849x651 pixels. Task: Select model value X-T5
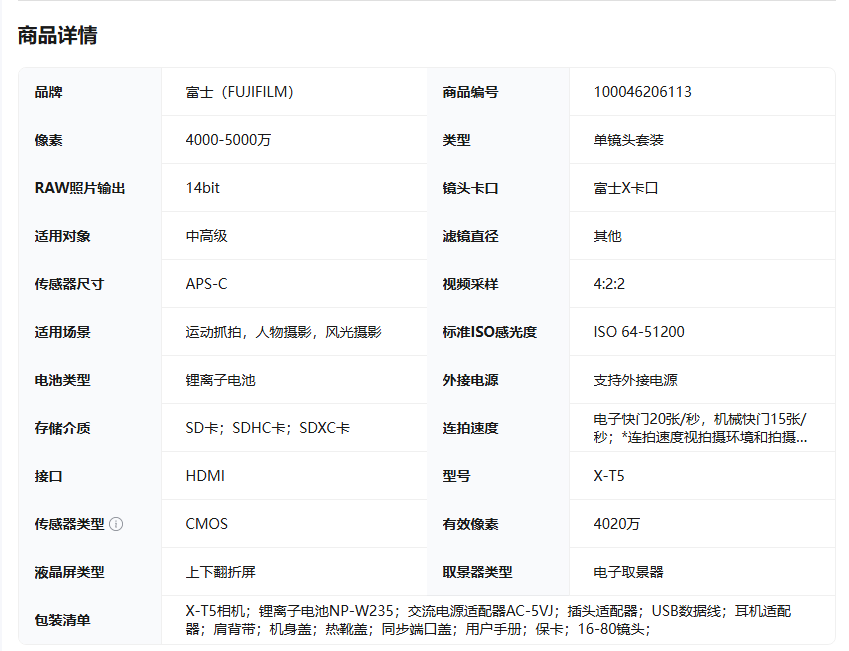pos(609,476)
